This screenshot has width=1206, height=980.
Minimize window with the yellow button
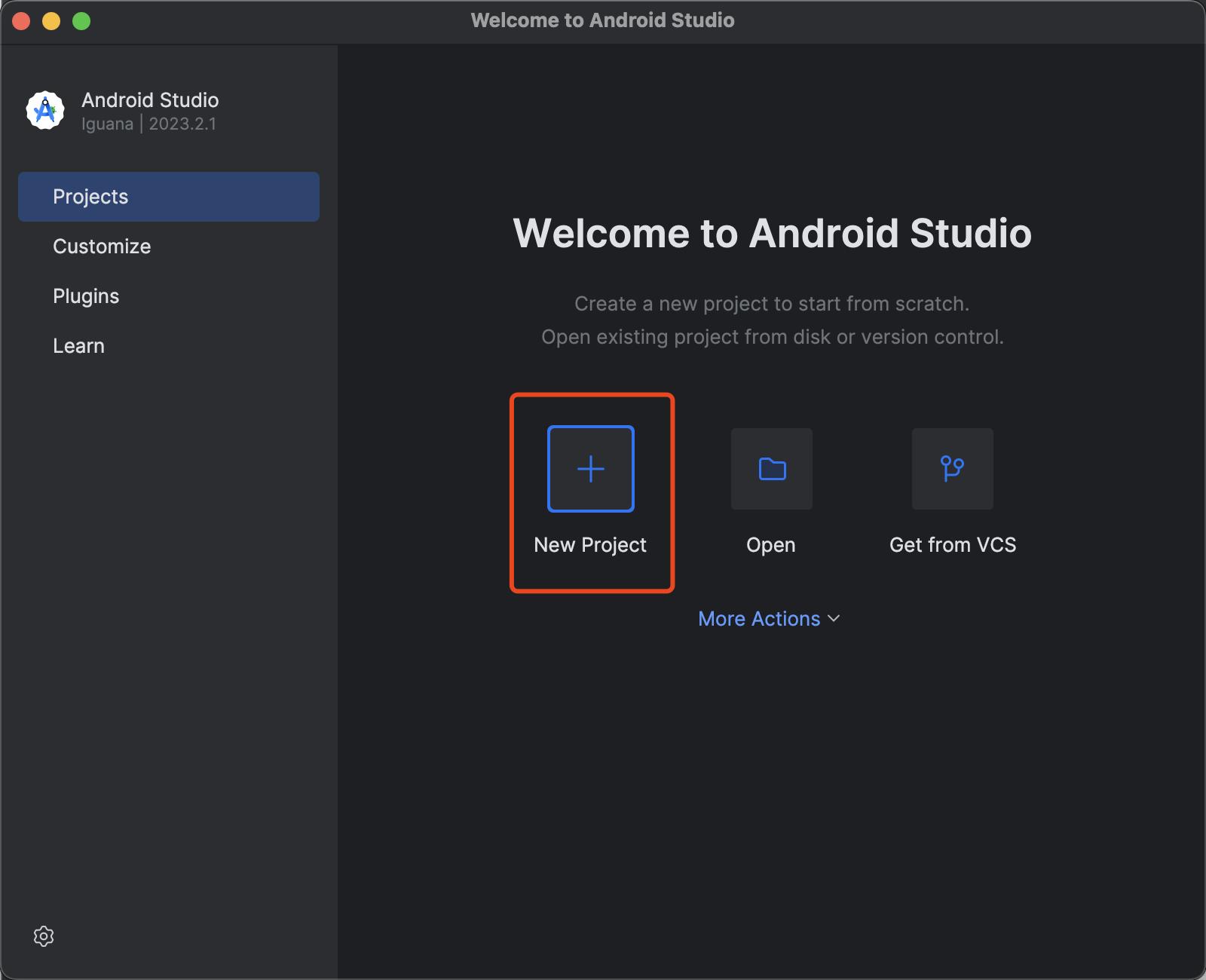(51, 21)
